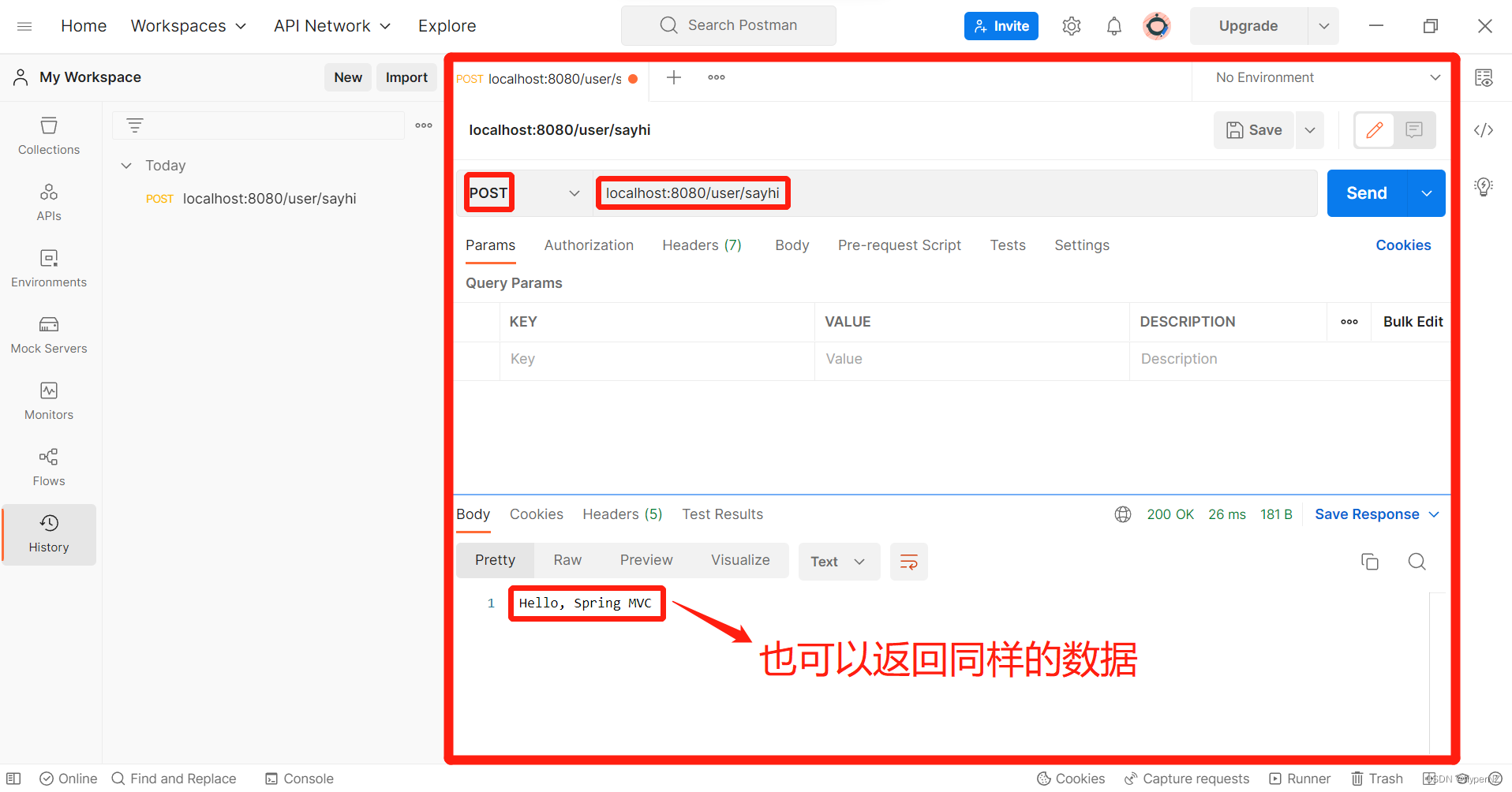1512x792 pixels.
Task: Open the Collections sidebar panel
Action: (49, 136)
